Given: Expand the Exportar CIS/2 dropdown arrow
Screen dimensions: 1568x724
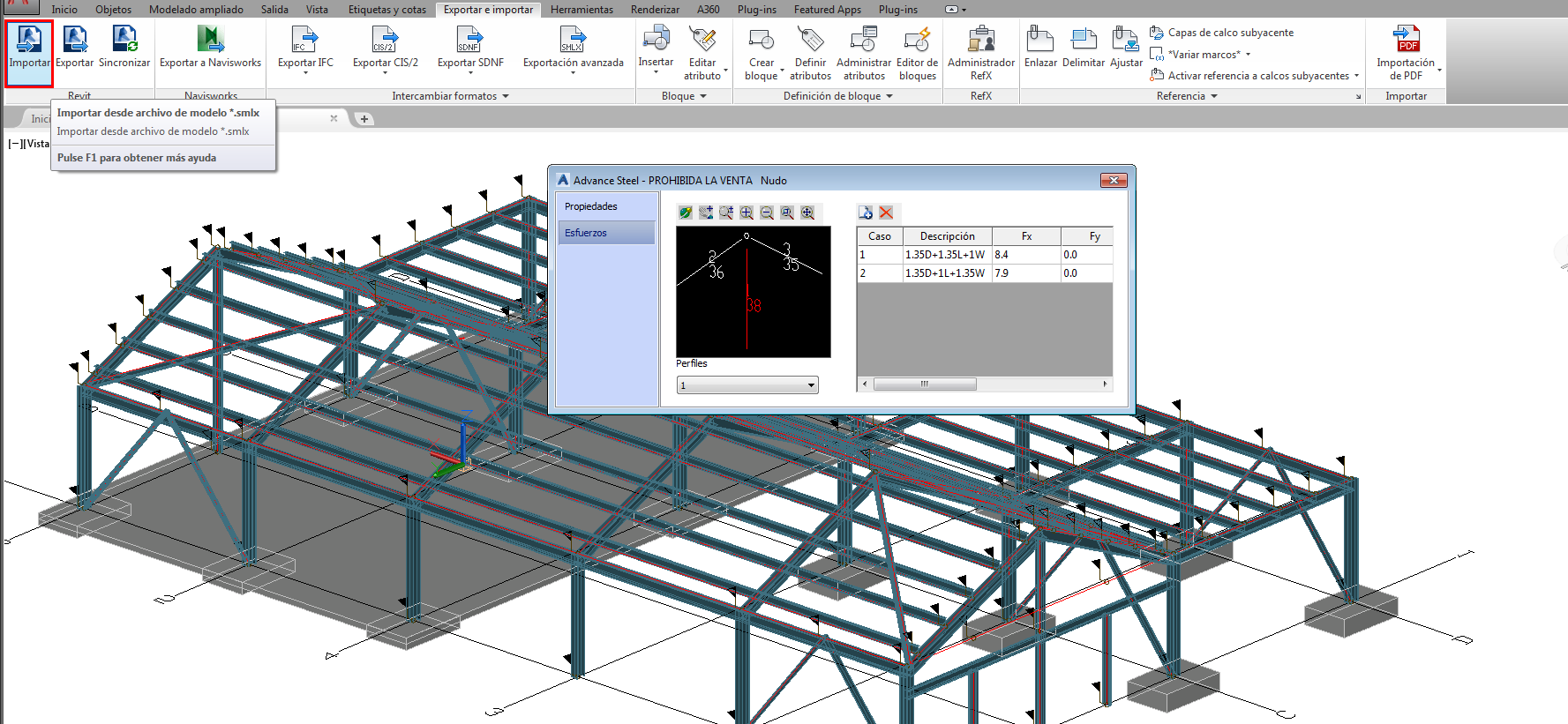Looking at the screenshot, I should [x=386, y=73].
